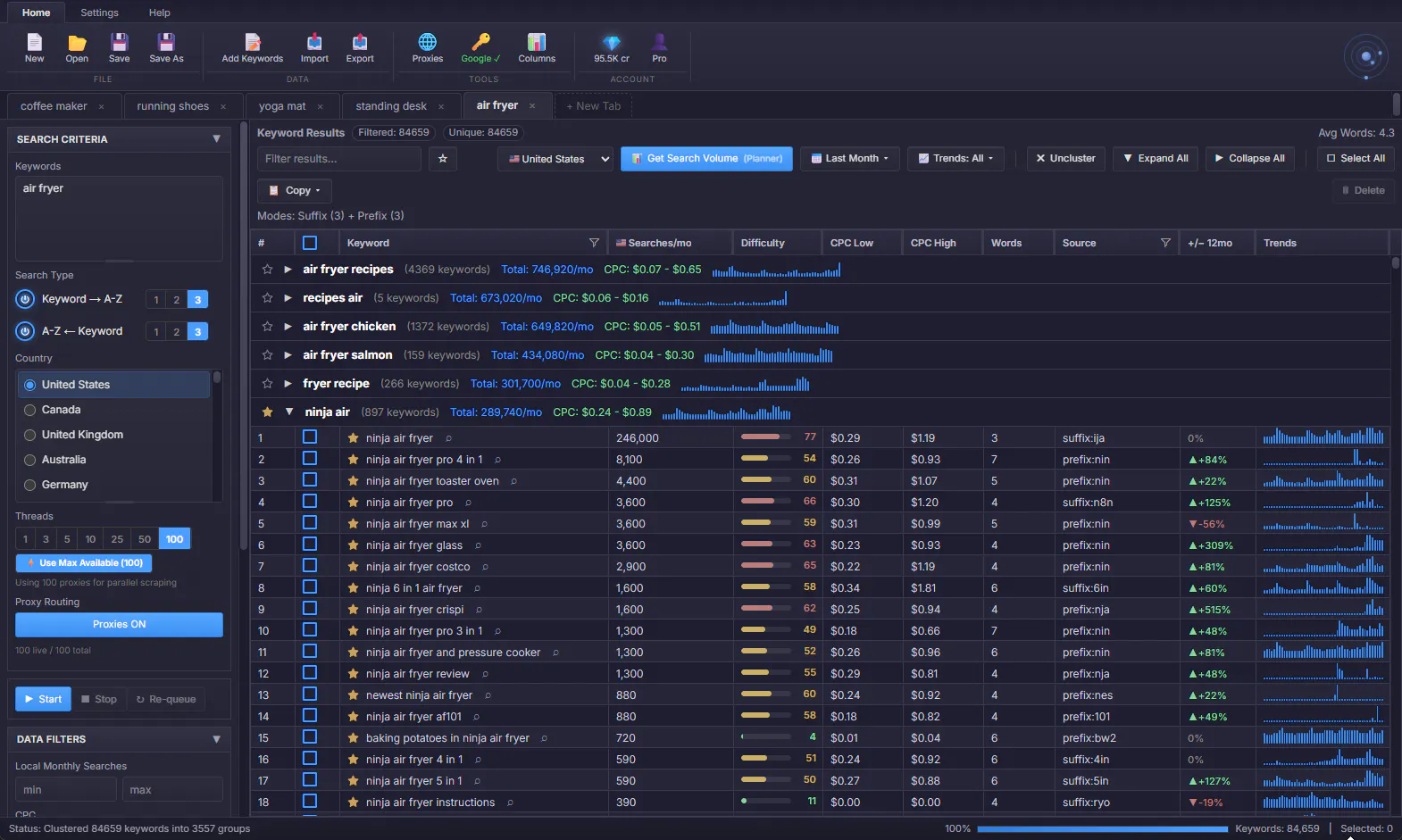Click the Uncluster button

tap(1066, 159)
